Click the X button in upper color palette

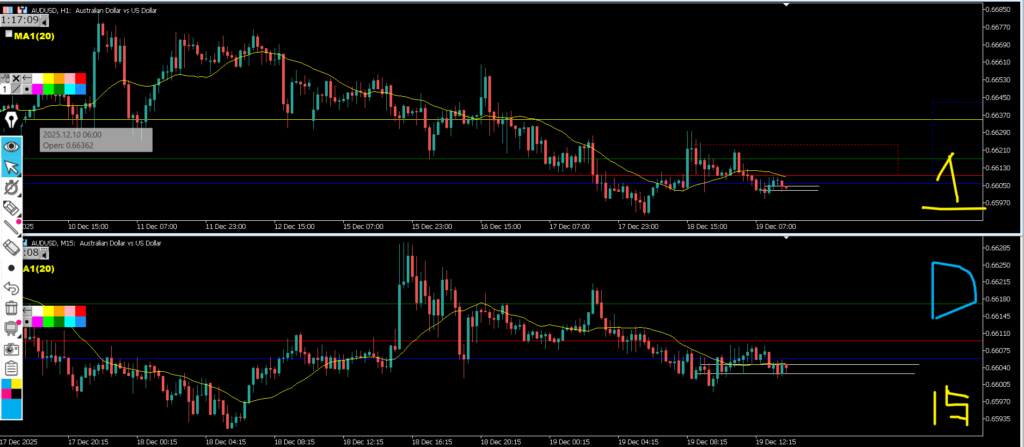15,78
